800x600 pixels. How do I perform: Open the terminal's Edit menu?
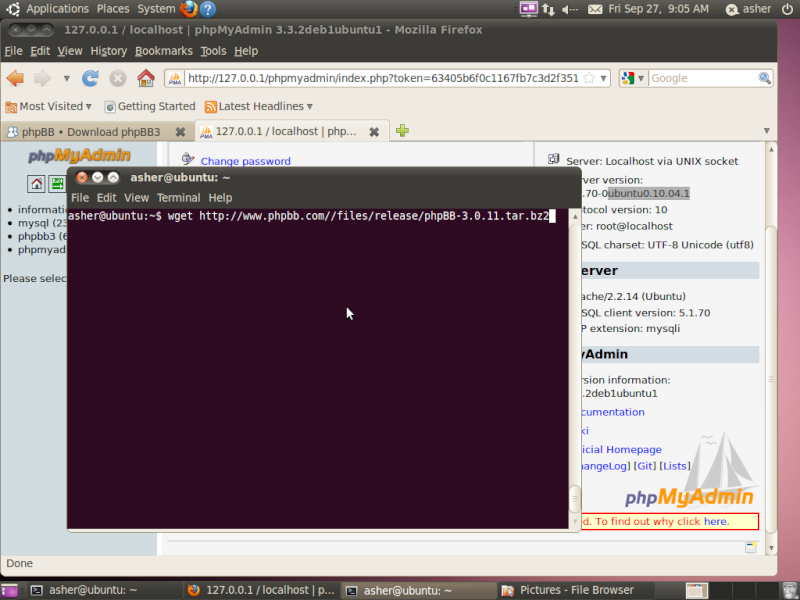click(107, 198)
